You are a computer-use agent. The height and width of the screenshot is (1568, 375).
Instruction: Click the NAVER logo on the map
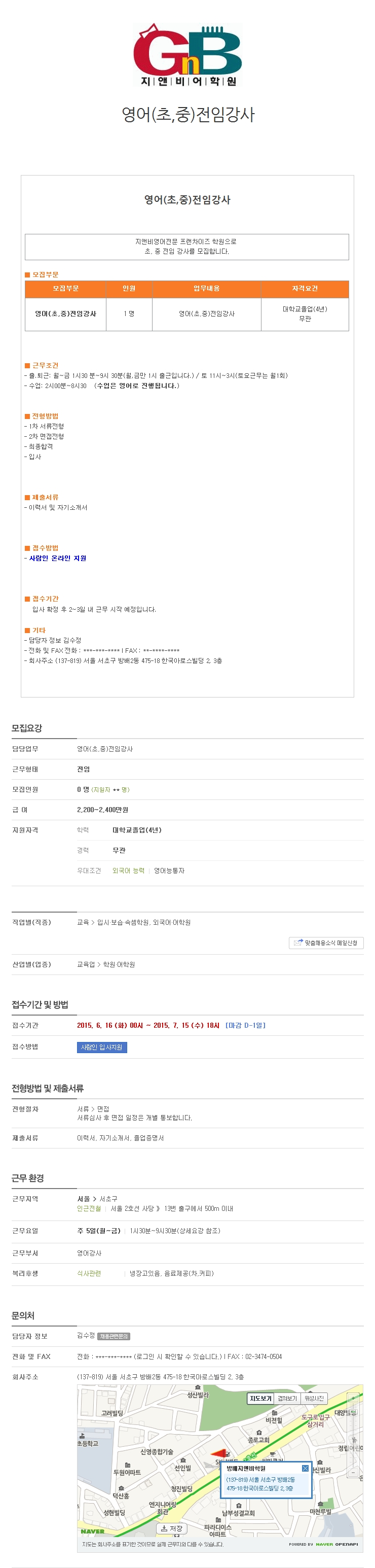[x=92, y=1531]
